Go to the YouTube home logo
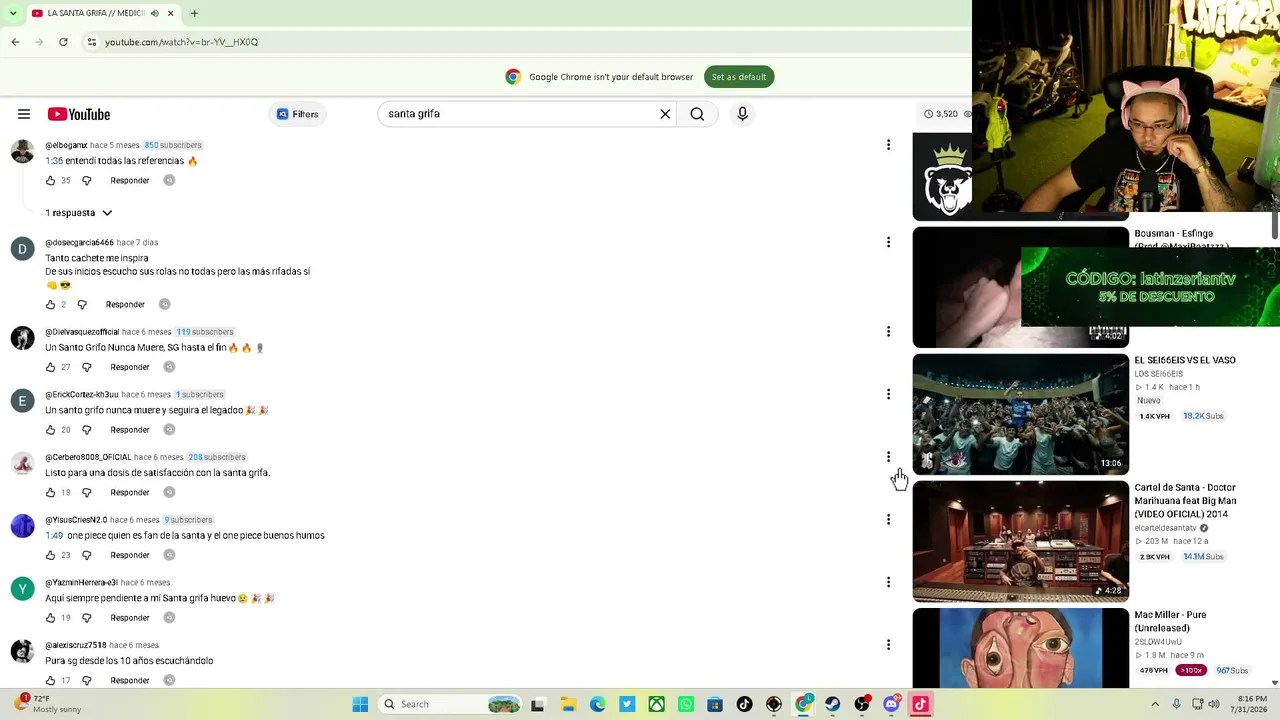This screenshot has width=1280, height=720. click(x=79, y=114)
